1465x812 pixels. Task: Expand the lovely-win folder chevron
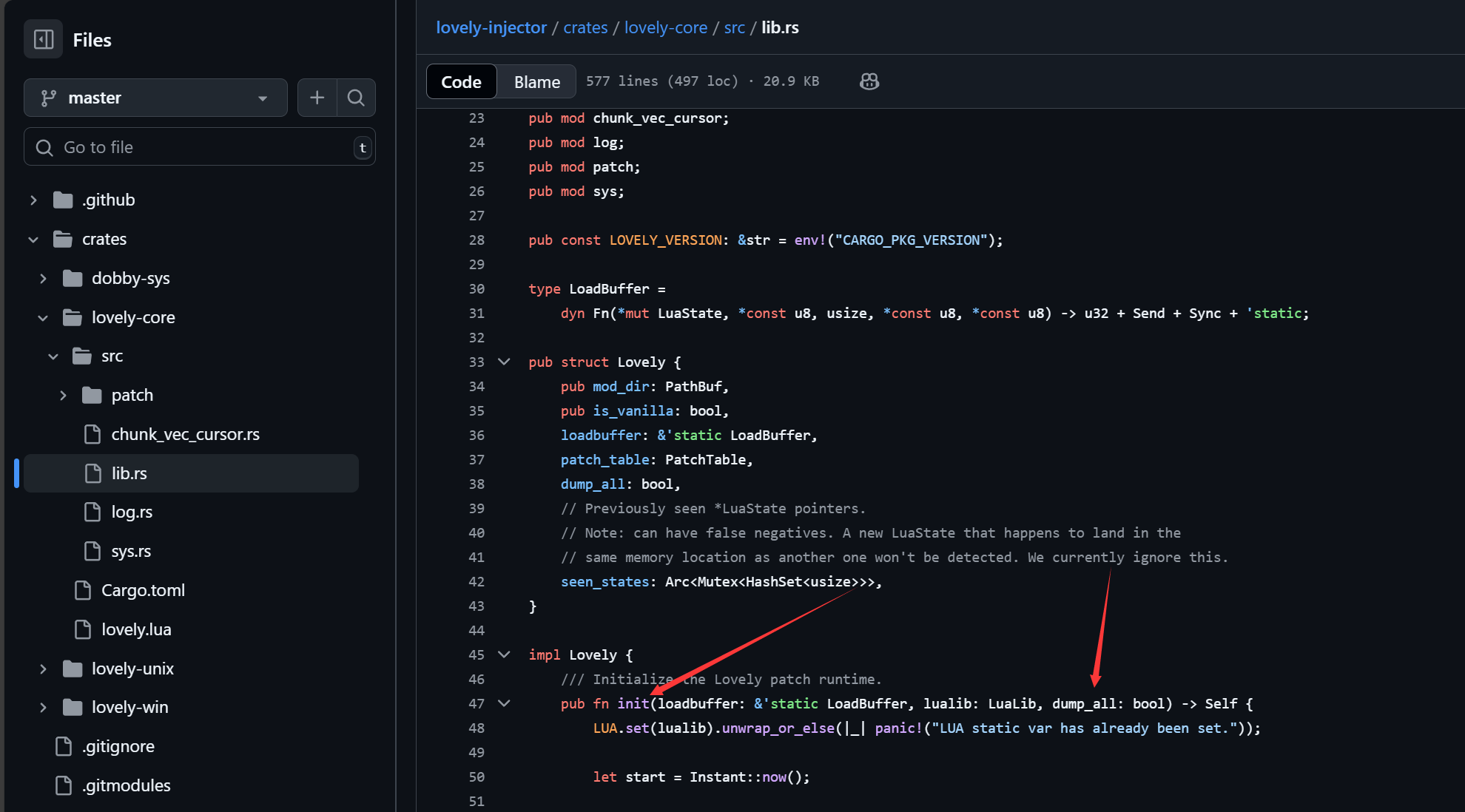pos(43,708)
